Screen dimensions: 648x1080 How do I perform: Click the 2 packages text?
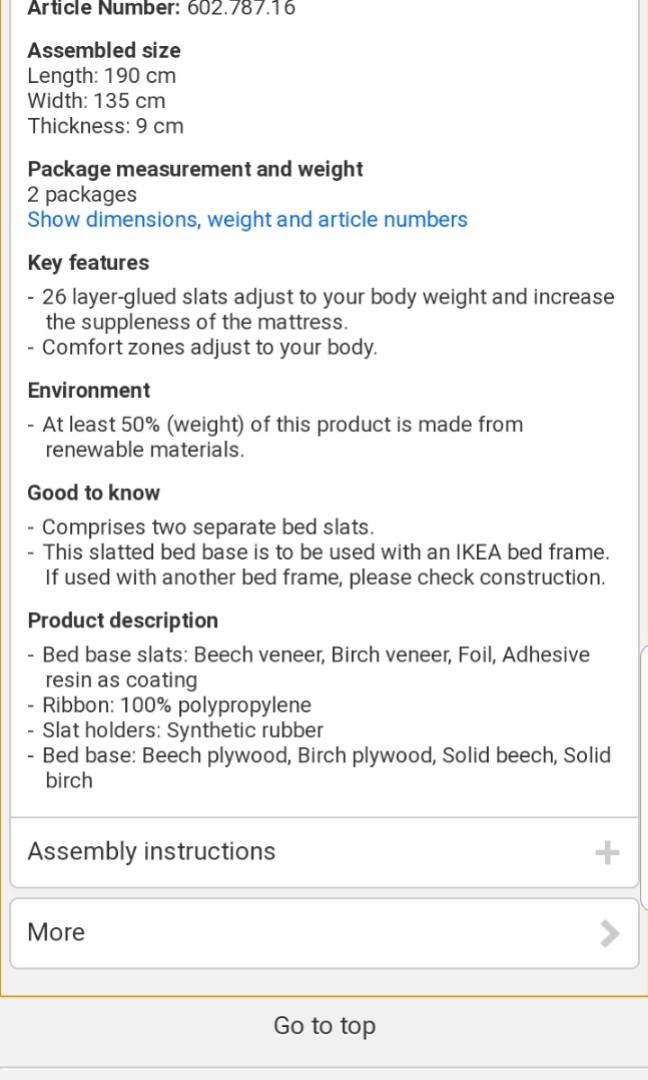[82, 195]
